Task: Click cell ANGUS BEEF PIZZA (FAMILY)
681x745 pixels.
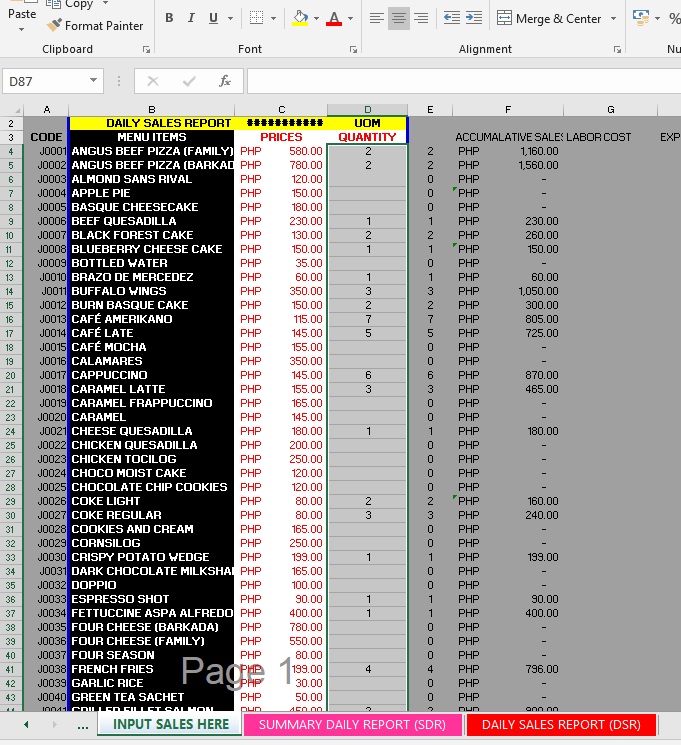Action: [x=152, y=152]
